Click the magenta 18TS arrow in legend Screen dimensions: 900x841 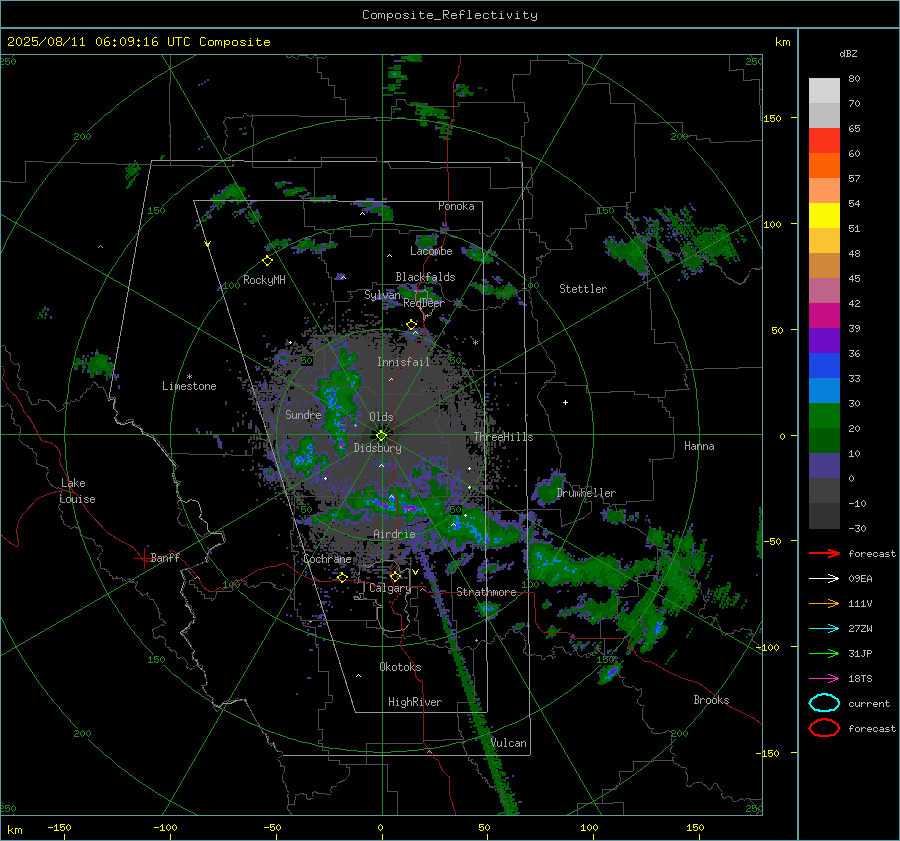pyautogui.click(x=824, y=679)
